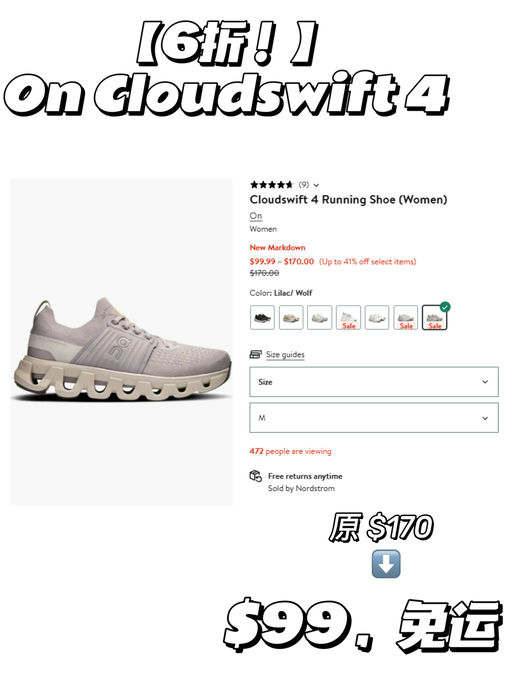Click the blue down arrow emoji

pyautogui.click(x=386, y=564)
